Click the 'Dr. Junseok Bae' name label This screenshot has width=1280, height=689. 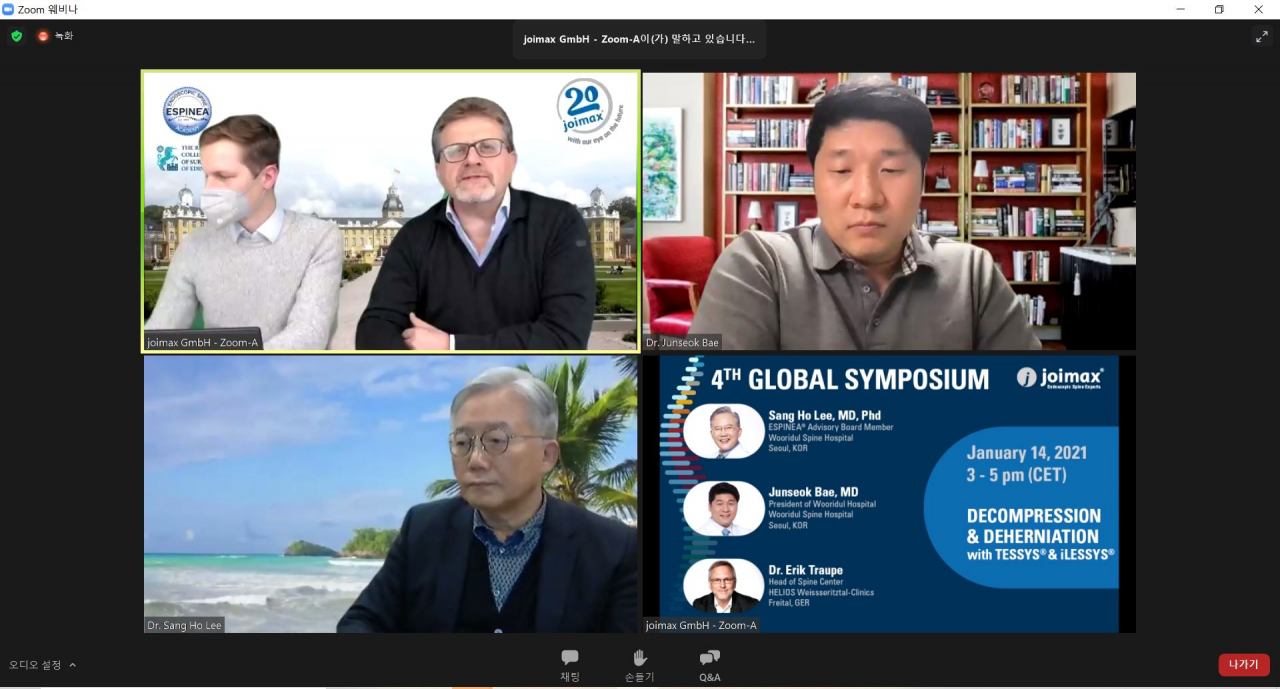[682, 343]
